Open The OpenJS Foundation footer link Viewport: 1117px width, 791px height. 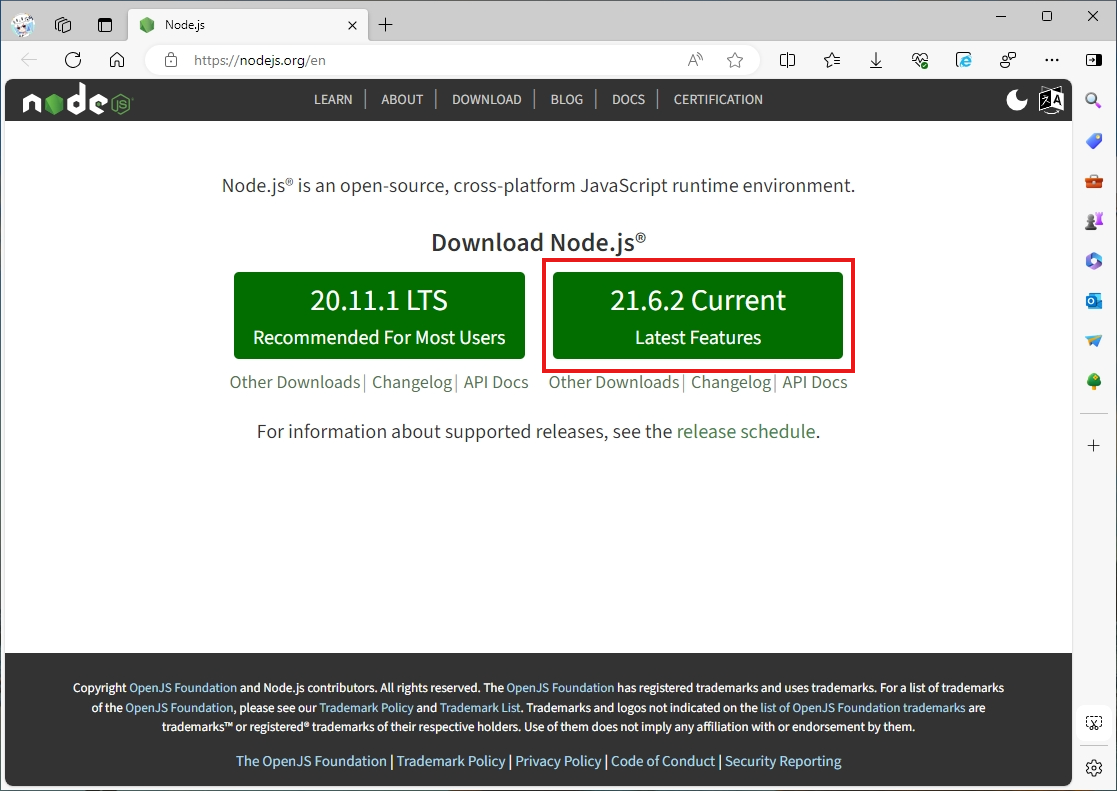coord(311,761)
